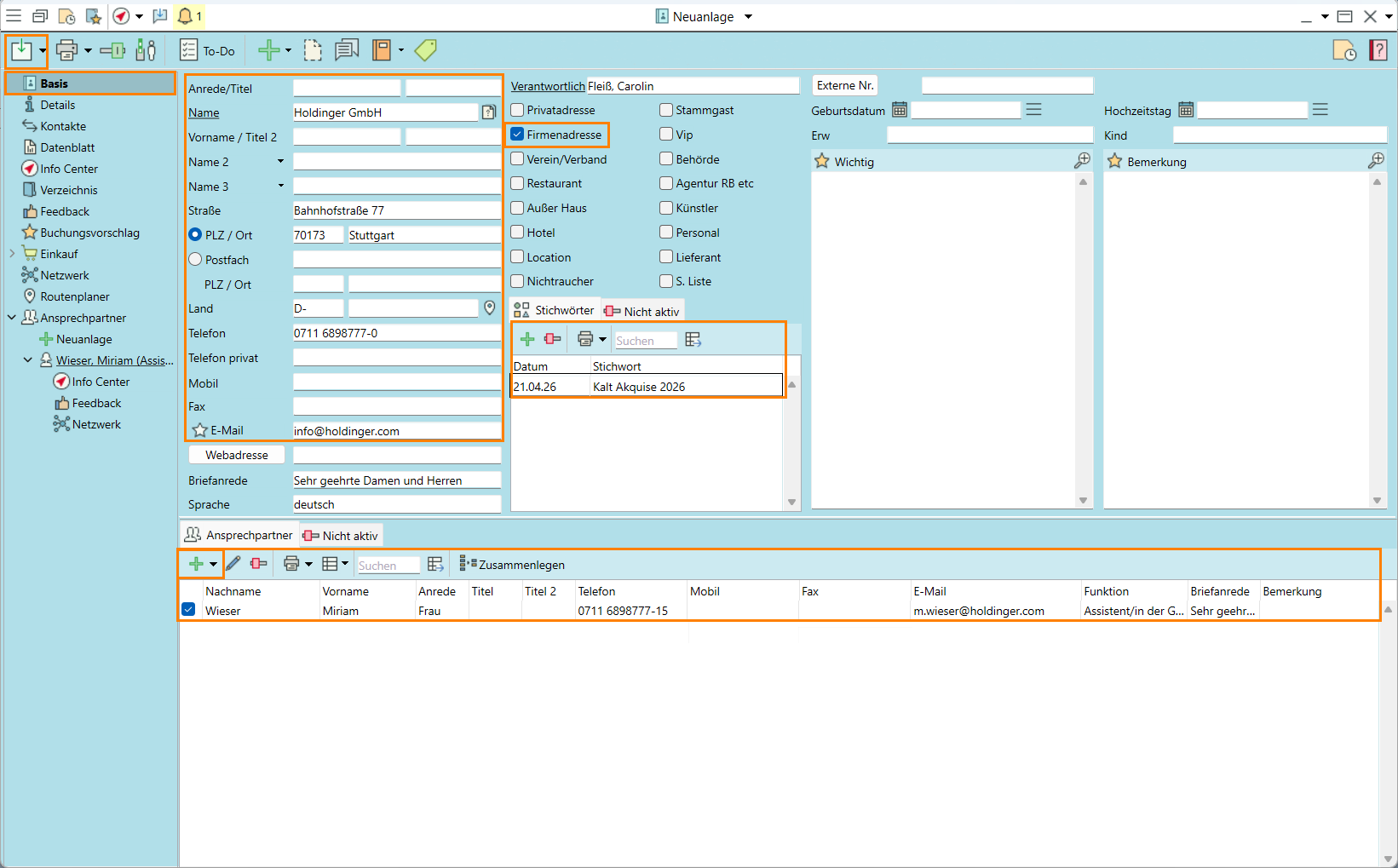
Task: Click the Verantwortlich link
Action: click(548, 86)
